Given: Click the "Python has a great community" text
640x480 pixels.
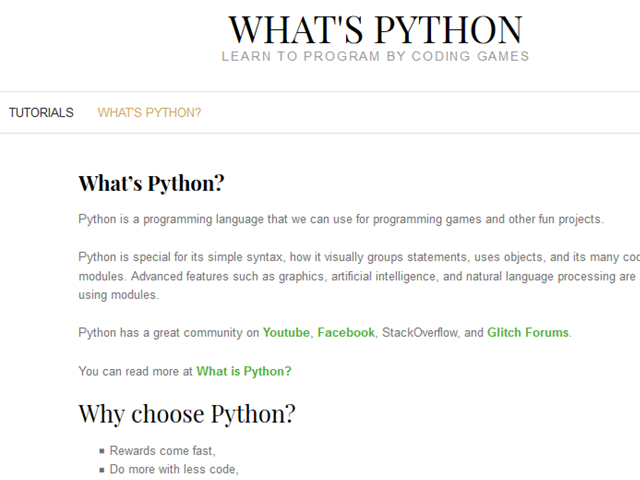Looking at the screenshot, I should point(168,333).
